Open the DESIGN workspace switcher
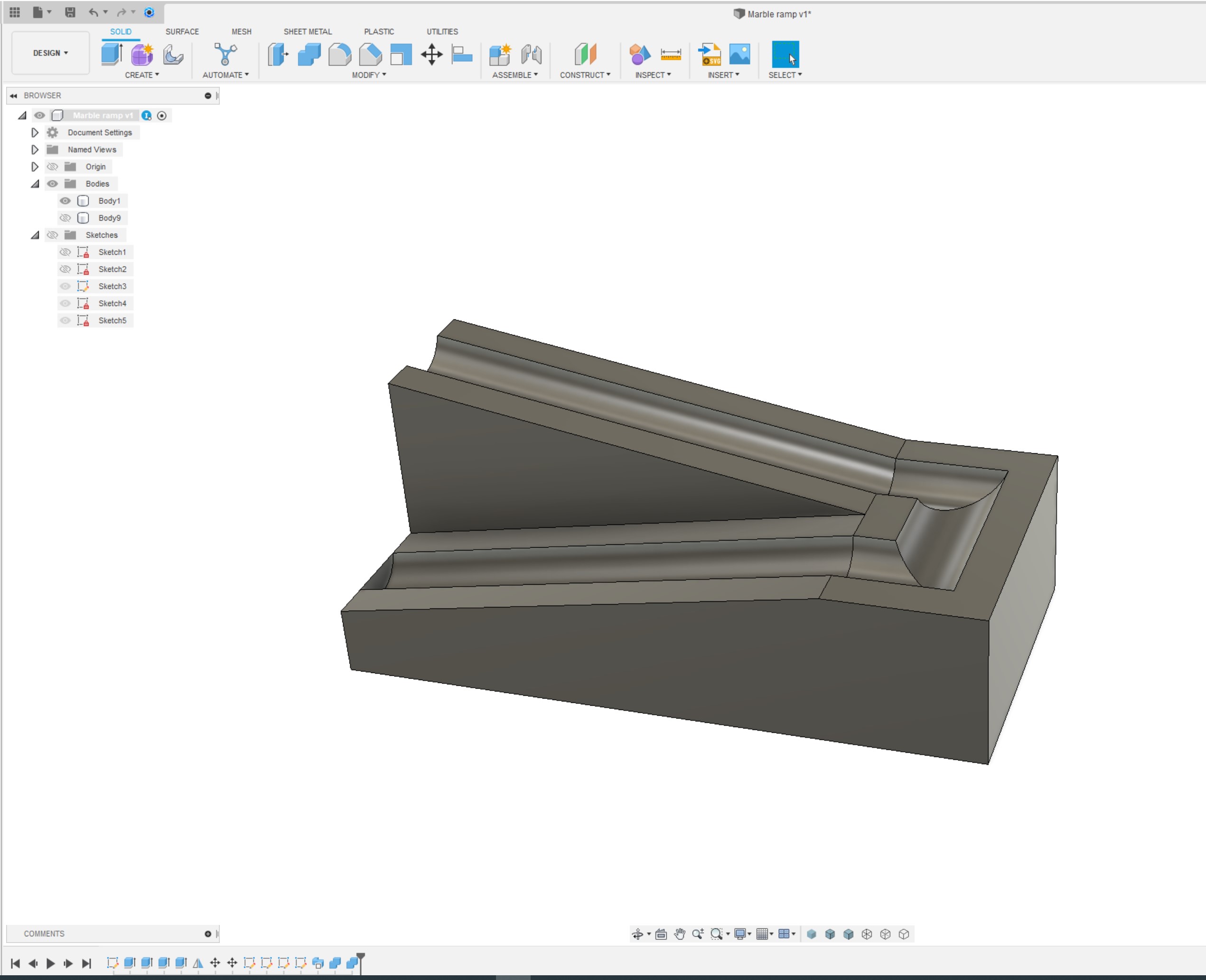Viewport: 1206px width, 980px height. tap(50, 53)
